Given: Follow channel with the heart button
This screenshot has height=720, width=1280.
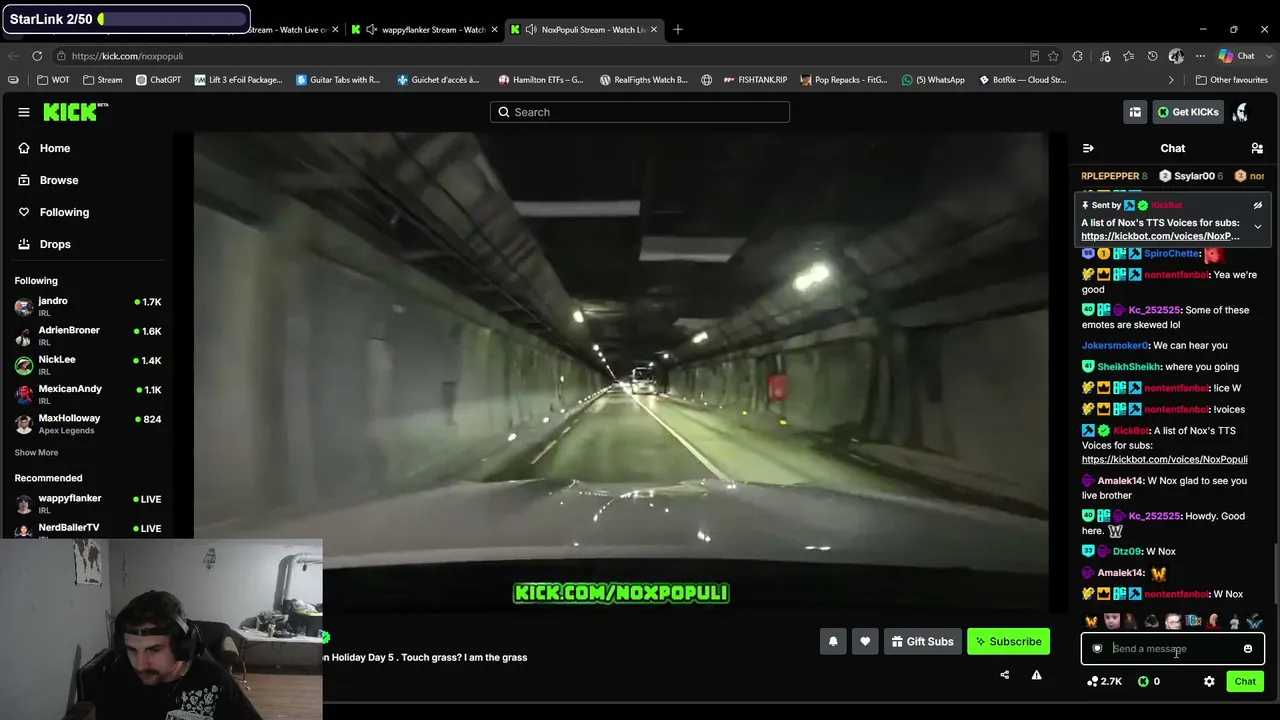Looking at the screenshot, I should coord(865,641).
